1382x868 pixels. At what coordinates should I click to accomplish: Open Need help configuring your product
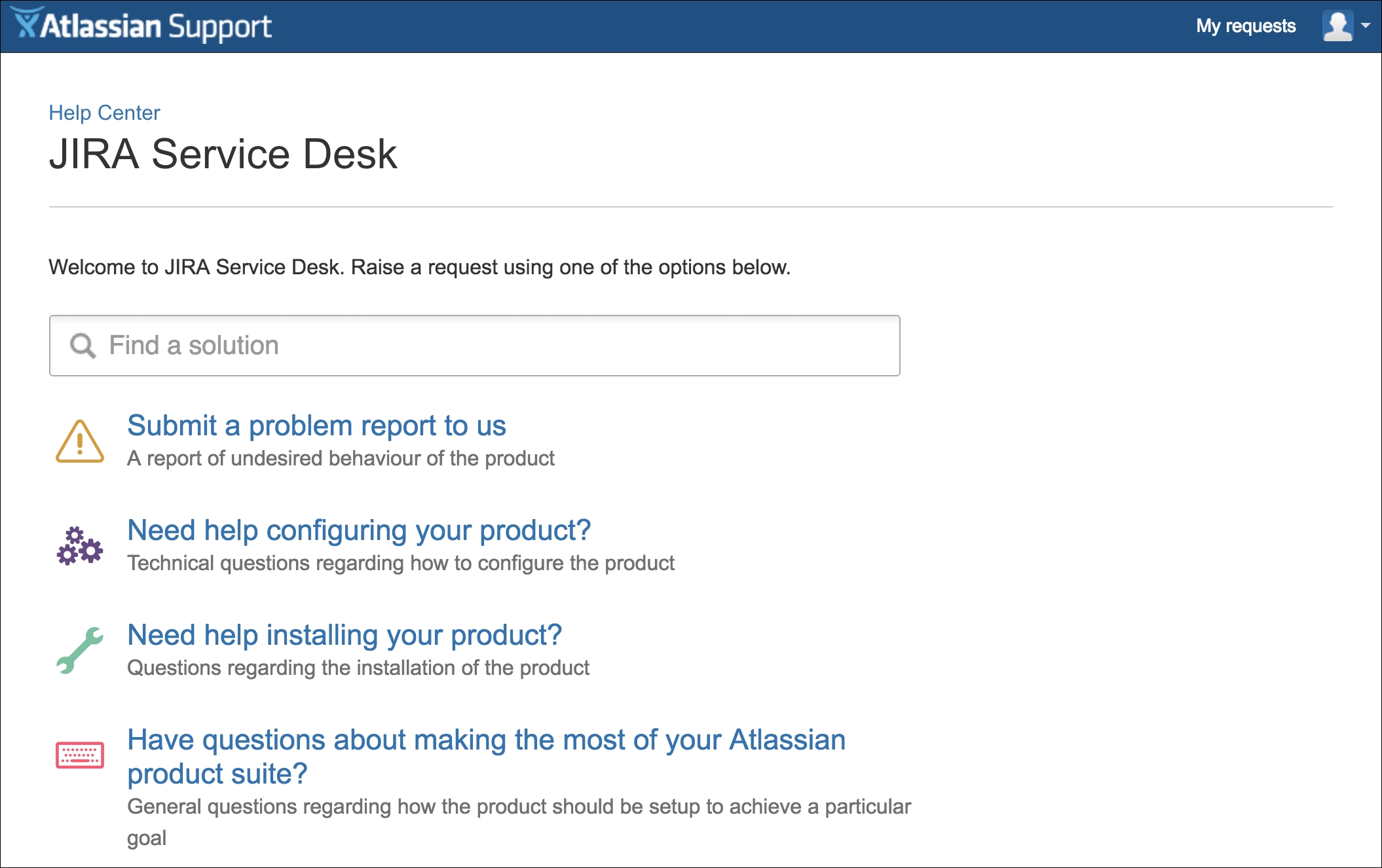coord(359,530)
